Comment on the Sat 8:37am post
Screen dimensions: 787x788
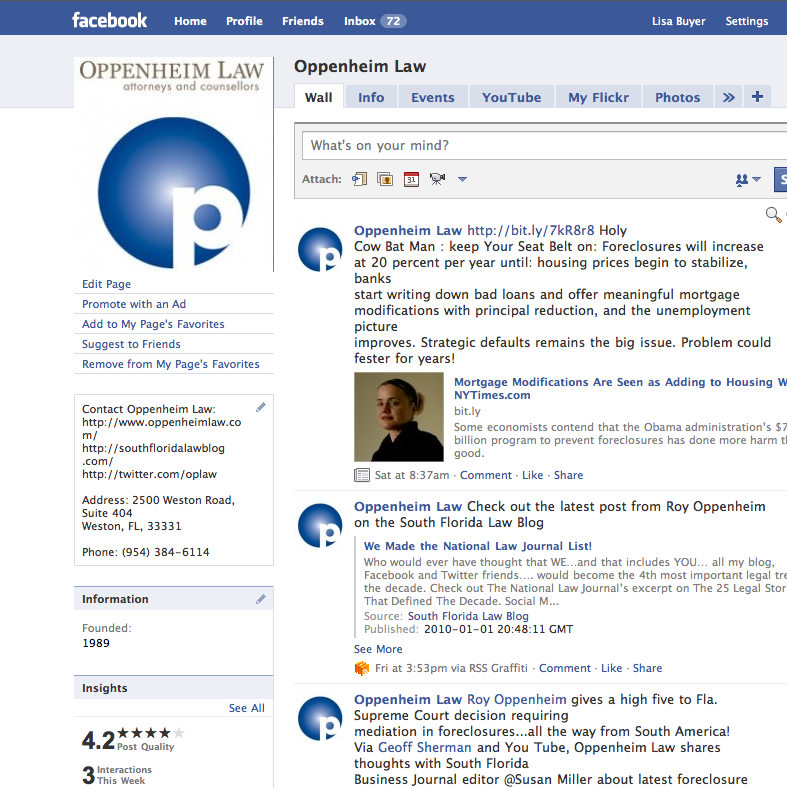click(x=485, y=475)
